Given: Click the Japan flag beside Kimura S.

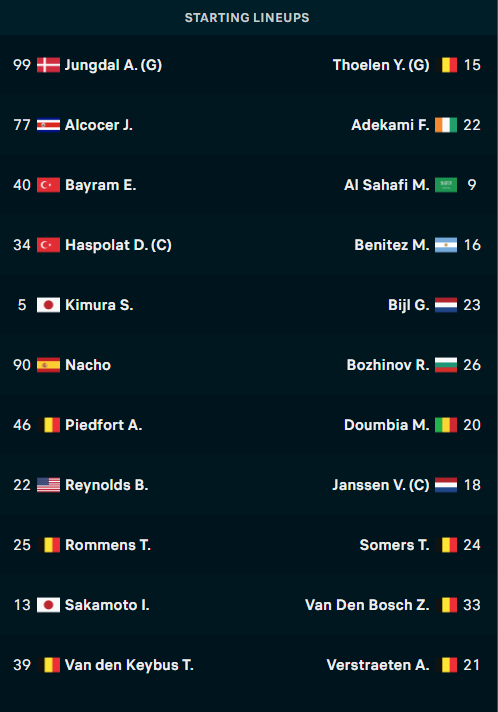Looking at the screenshot, I should coord(48,305).
